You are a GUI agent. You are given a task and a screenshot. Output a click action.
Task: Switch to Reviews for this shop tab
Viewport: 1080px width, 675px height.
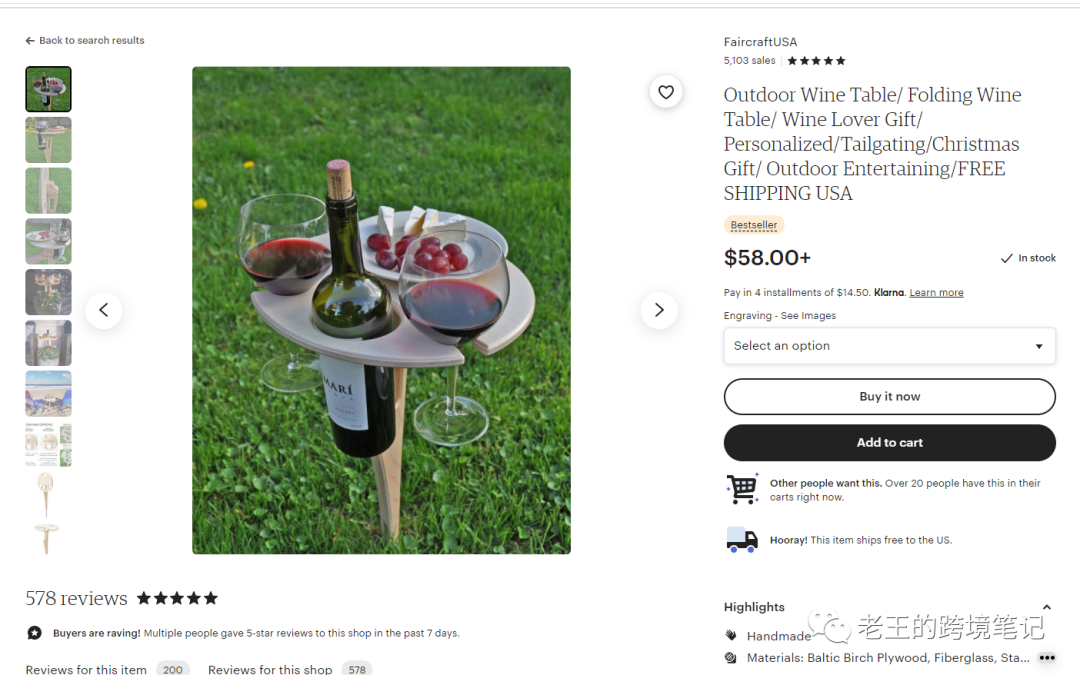(x=270, y=669)
